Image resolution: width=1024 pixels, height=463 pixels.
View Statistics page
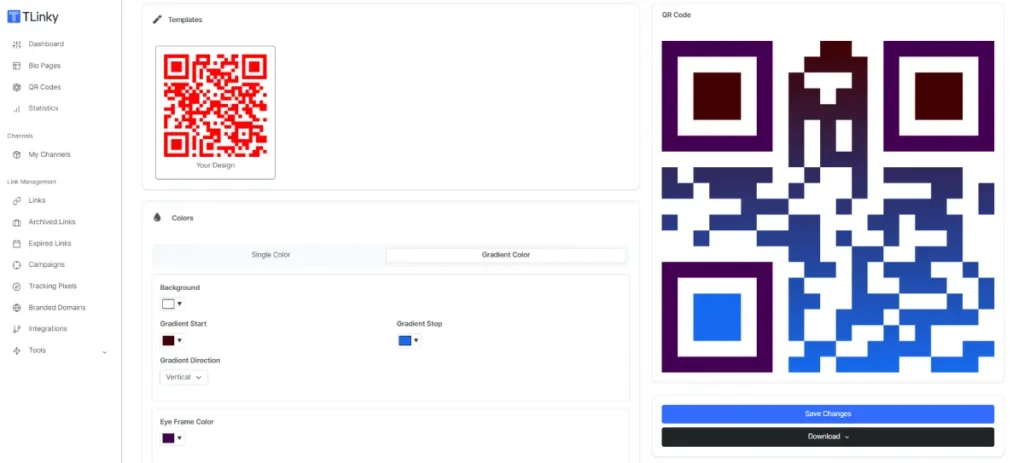tap(43, 108)
